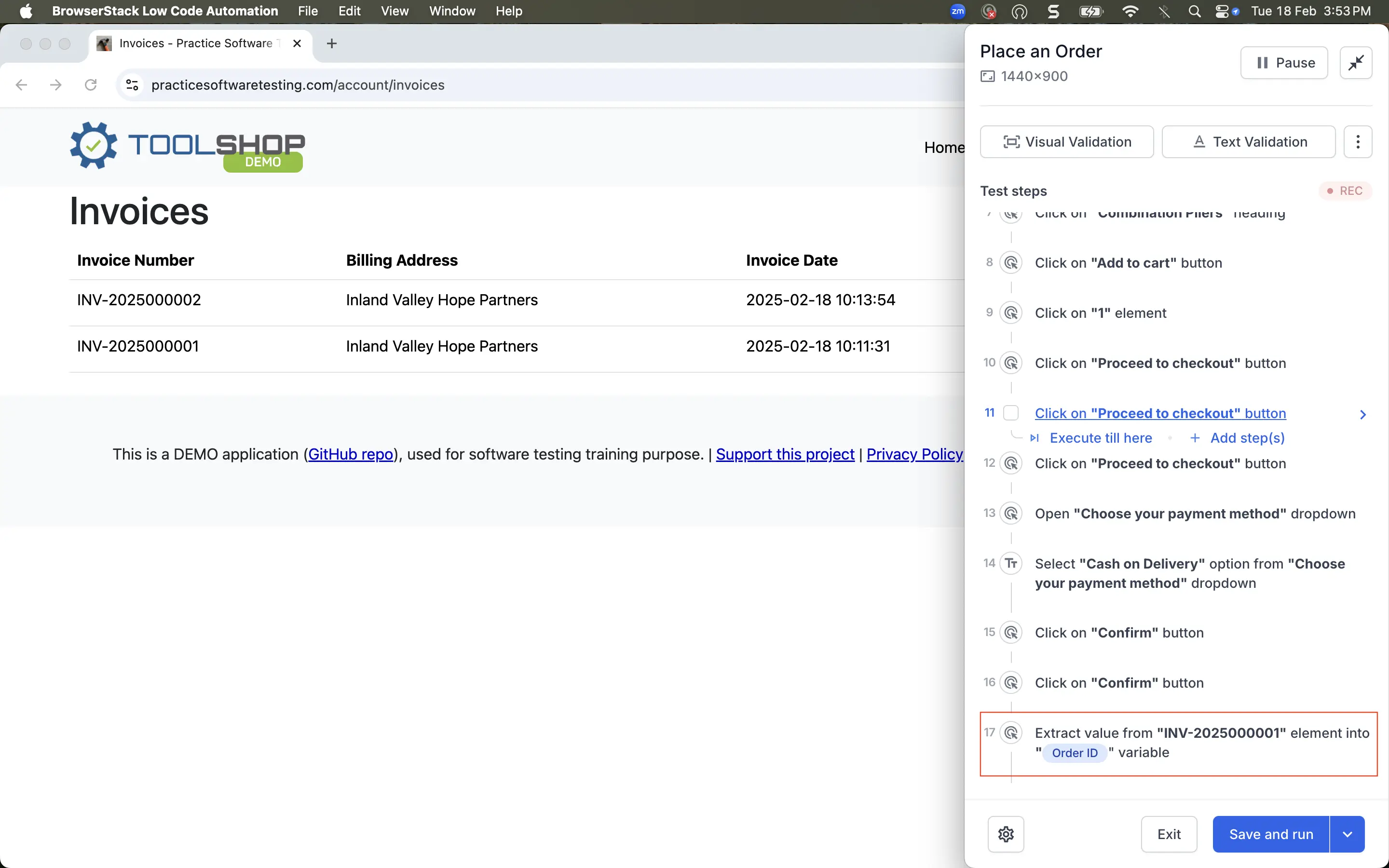Open the recorder settings gear icon
The height and width of the screenshot is (868, 1389).
1006,834
